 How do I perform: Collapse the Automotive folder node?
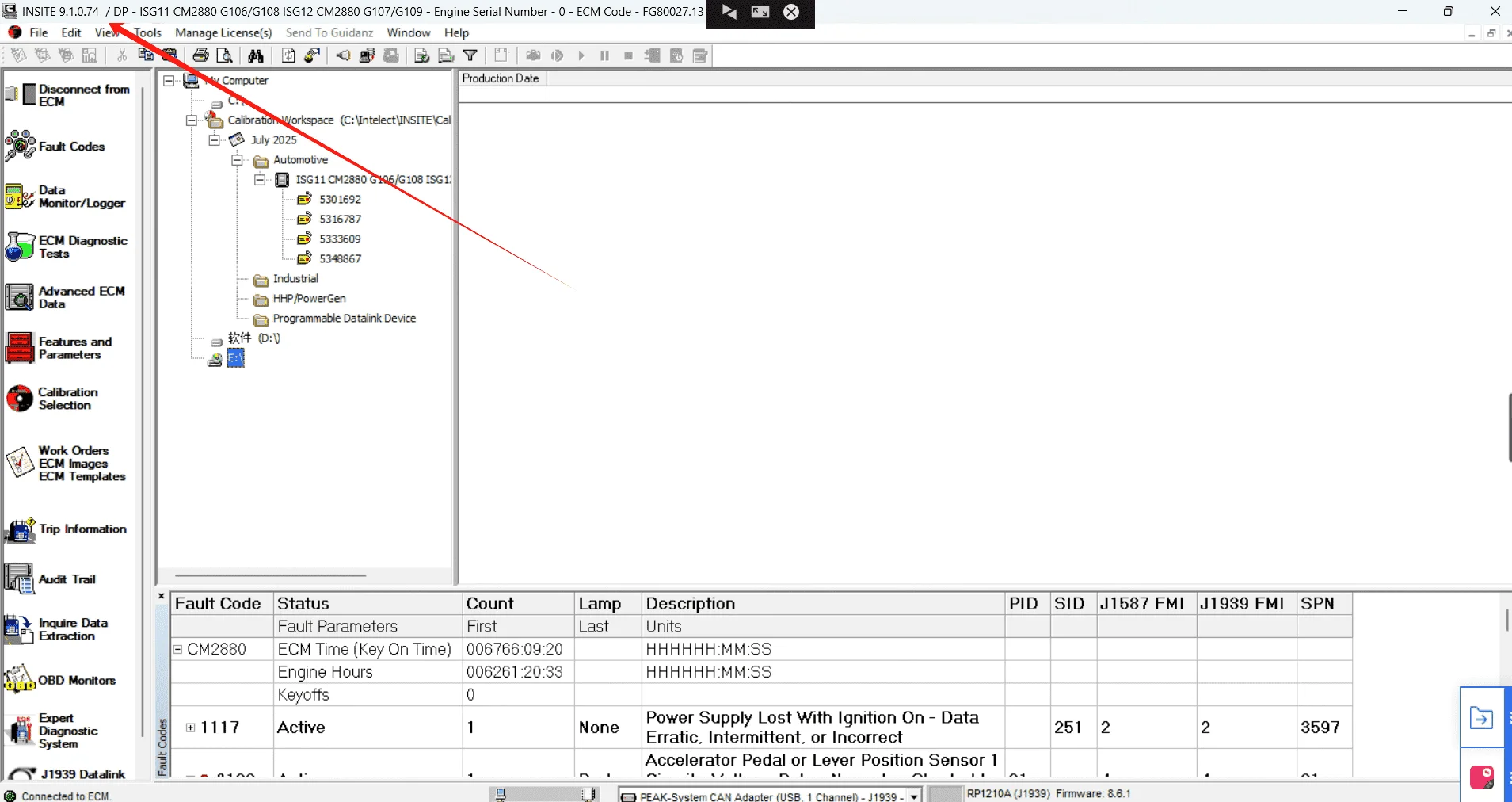237,160
